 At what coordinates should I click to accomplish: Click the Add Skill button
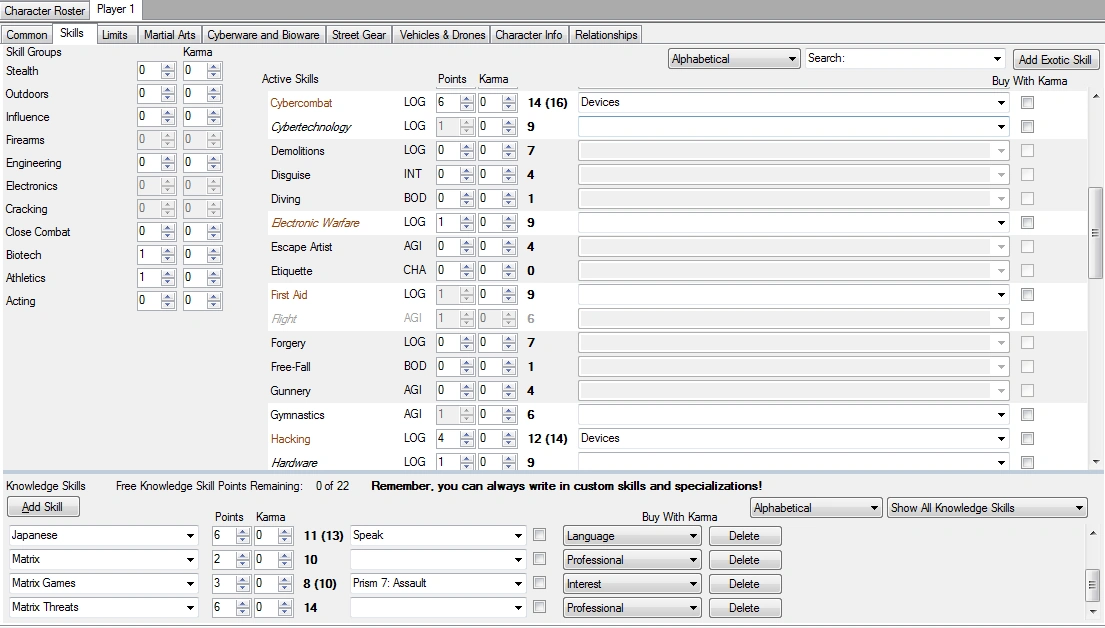(x=43, y=506)
